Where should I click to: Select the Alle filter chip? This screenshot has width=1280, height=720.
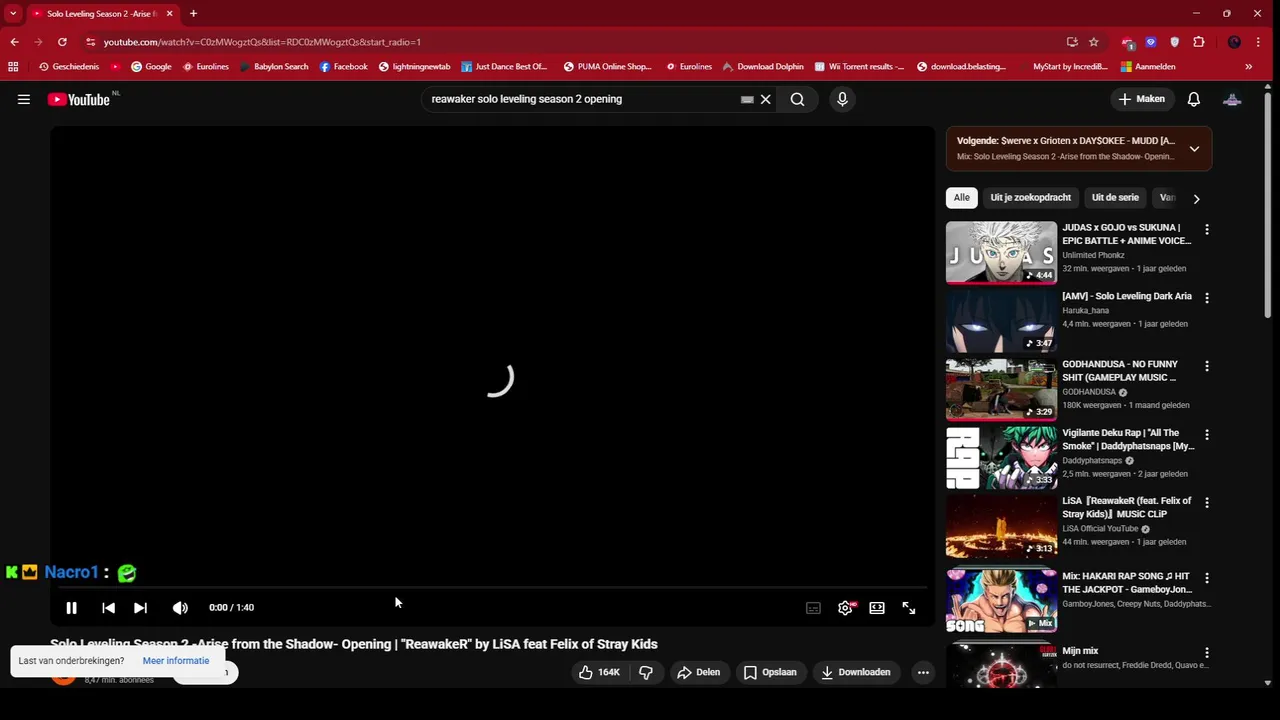pyautogui.click(x=961, y=197)
